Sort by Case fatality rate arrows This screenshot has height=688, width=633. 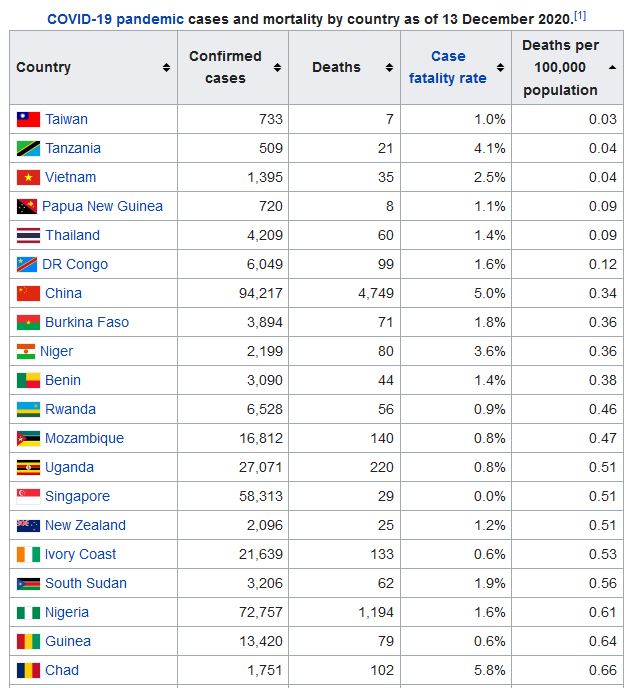500,68
